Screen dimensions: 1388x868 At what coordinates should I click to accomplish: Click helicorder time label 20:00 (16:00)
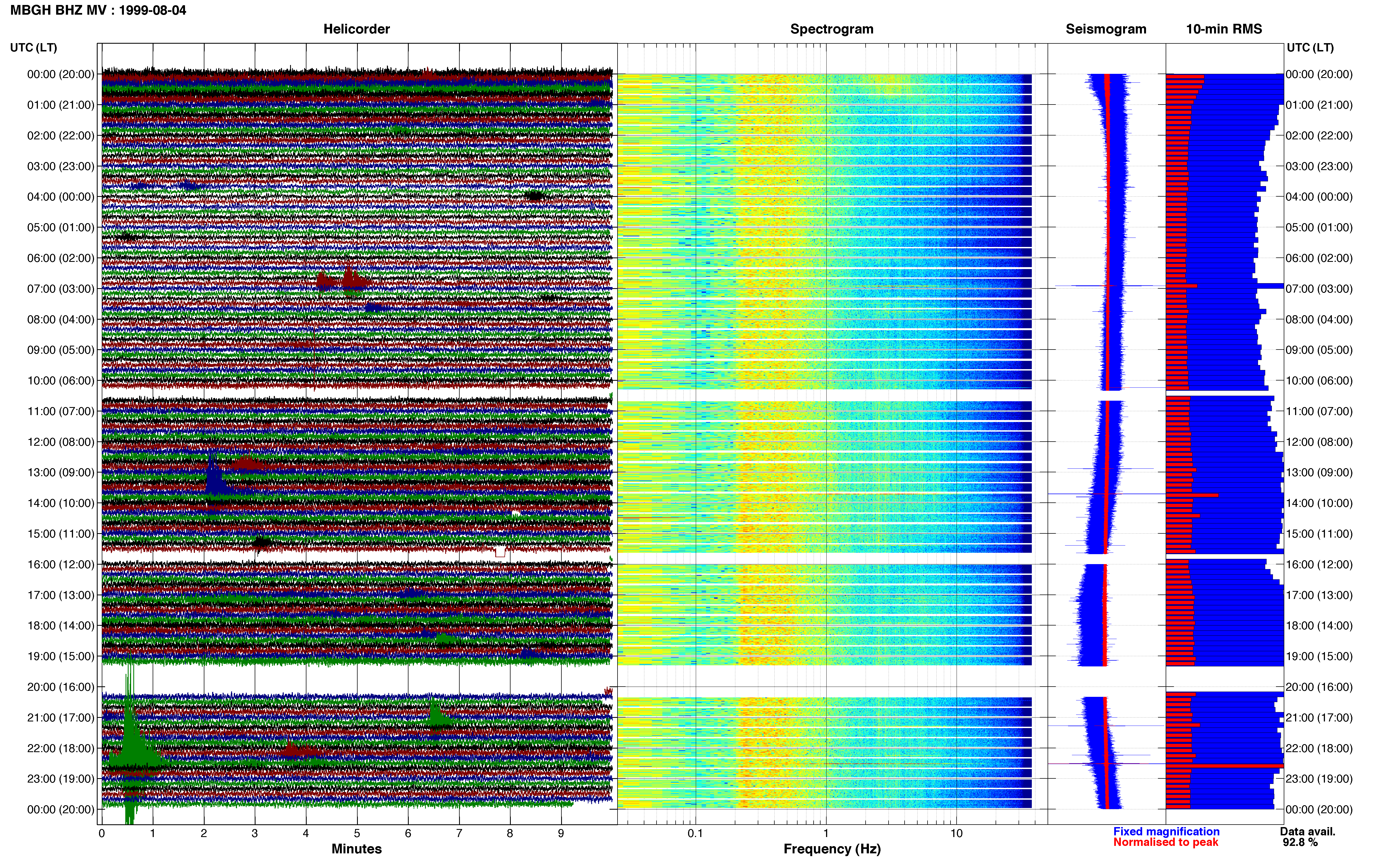(x=61, y=687)
